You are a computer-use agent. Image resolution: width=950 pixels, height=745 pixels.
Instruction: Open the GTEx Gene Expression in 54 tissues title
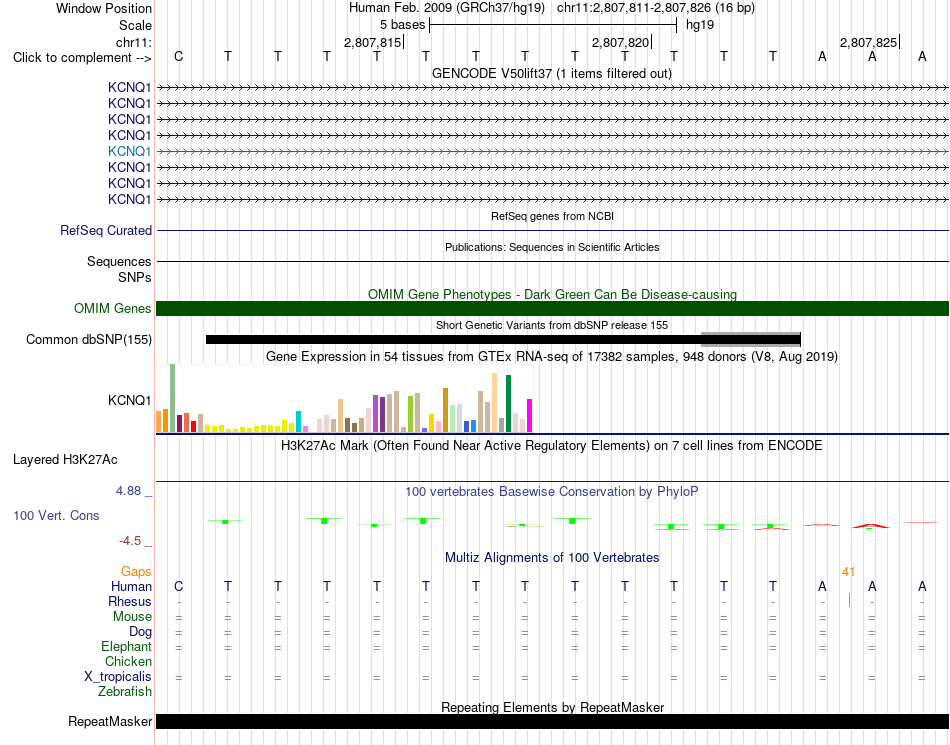click(x=552, y=356)
